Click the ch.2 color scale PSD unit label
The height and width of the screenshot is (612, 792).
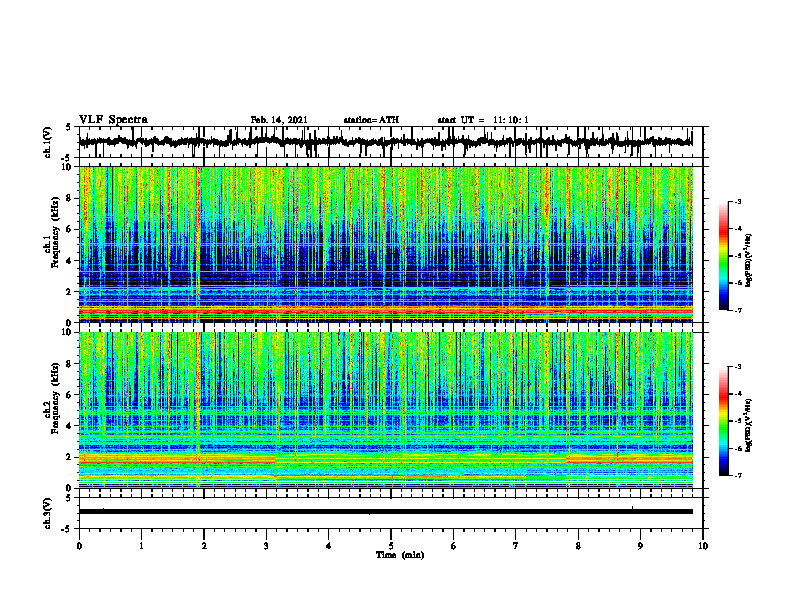[749, 426]
